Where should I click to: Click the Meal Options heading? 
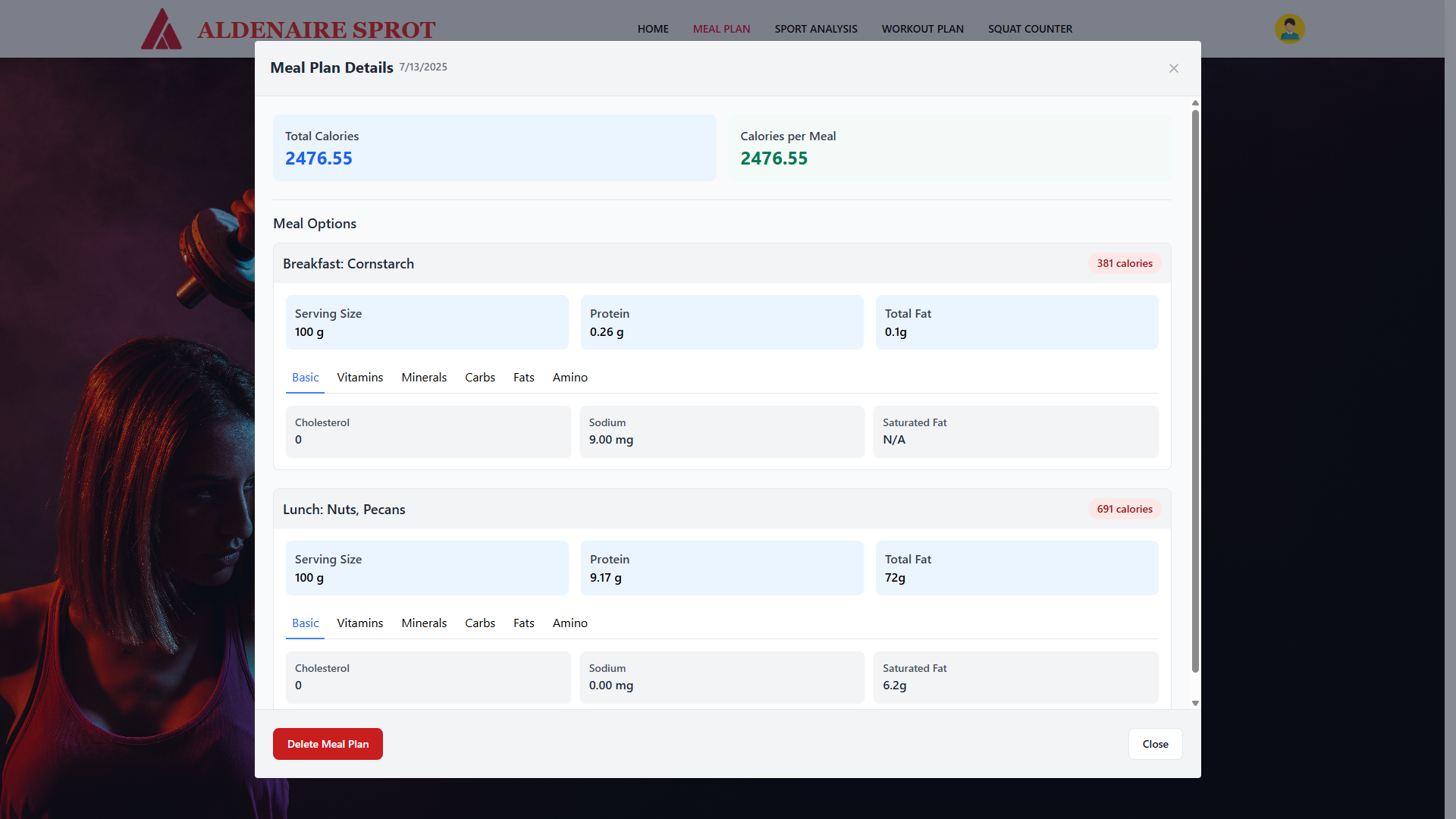pyautogui.click(x=315, y=224)
